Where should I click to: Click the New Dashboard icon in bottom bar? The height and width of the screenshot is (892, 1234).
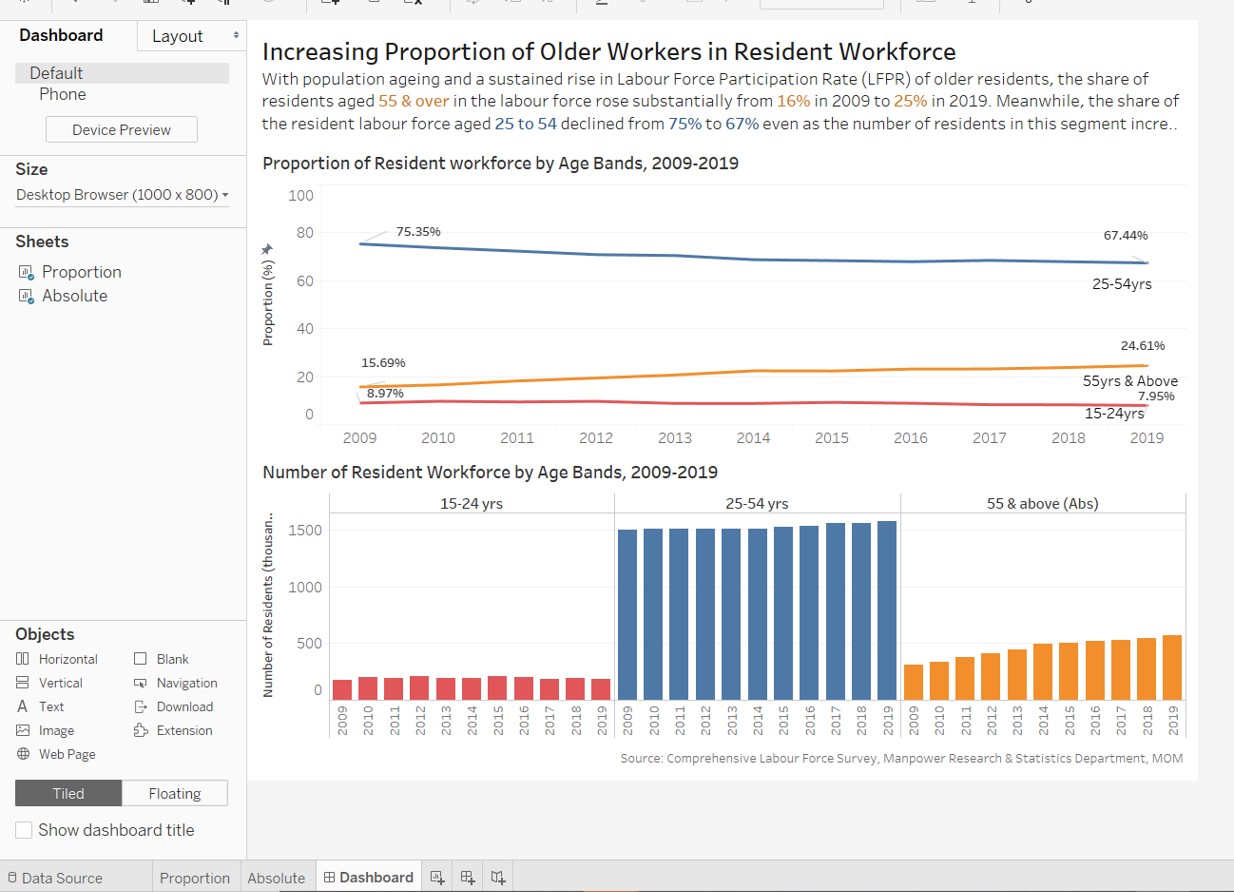pyautogui.click(x=467, y=877)
